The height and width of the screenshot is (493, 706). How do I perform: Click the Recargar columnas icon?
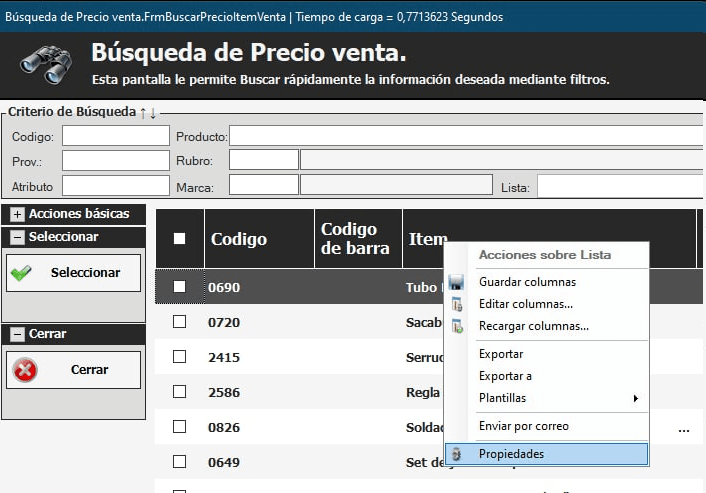(457, 326)
